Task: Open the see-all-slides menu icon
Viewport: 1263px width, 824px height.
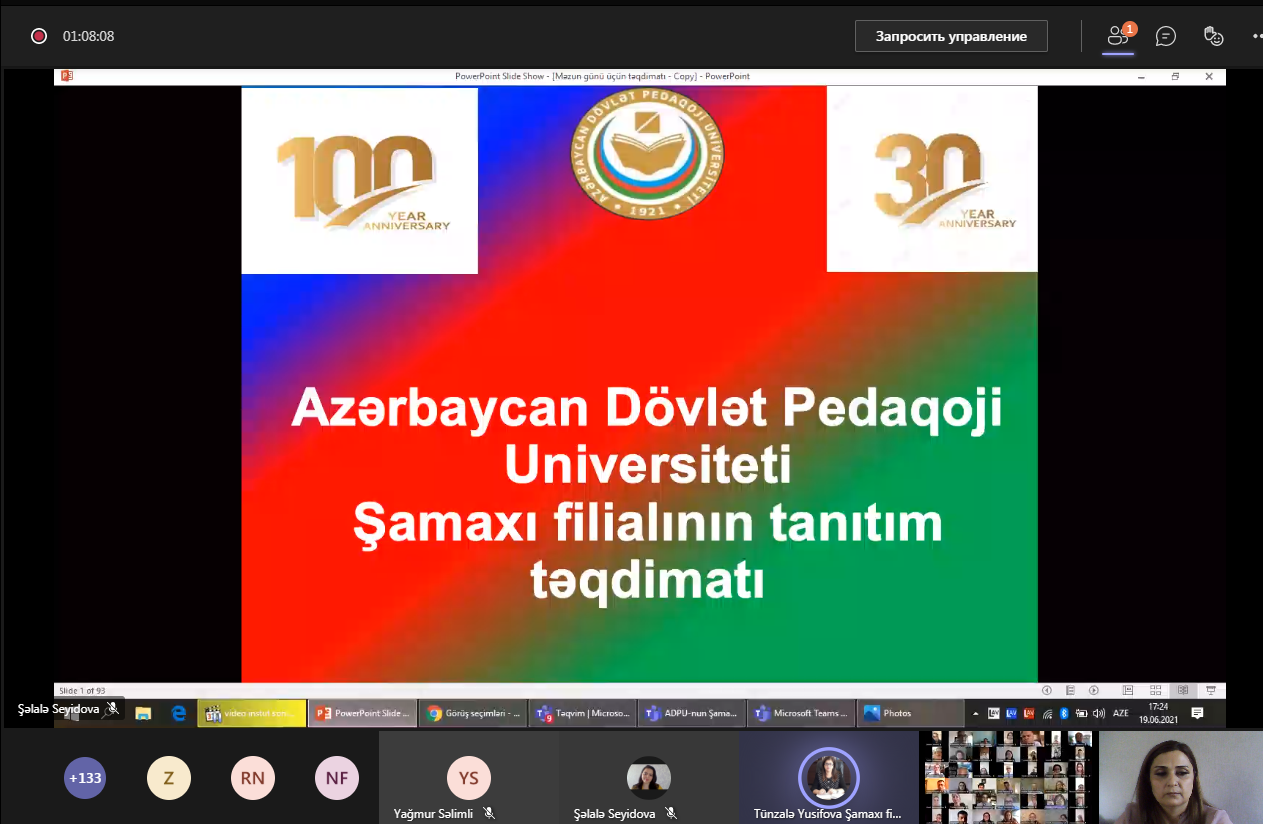Action: point(1070,690)
